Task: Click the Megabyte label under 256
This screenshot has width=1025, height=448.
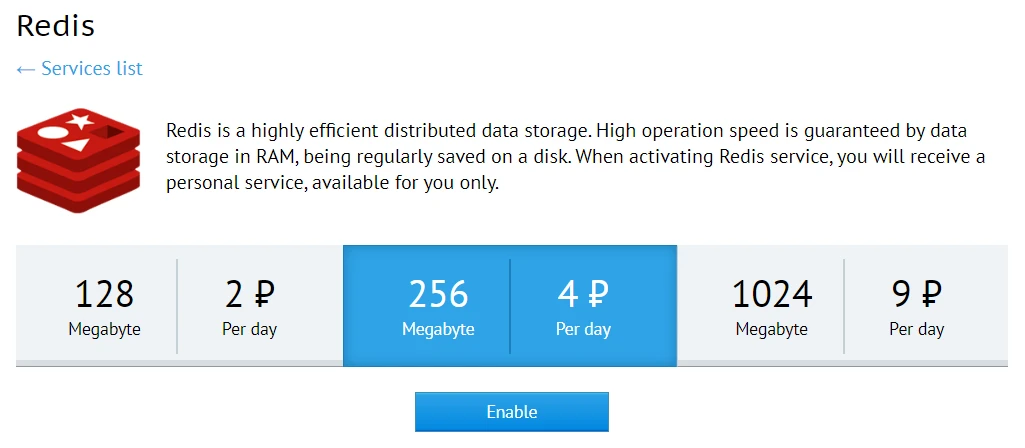Action: [438, 329]
